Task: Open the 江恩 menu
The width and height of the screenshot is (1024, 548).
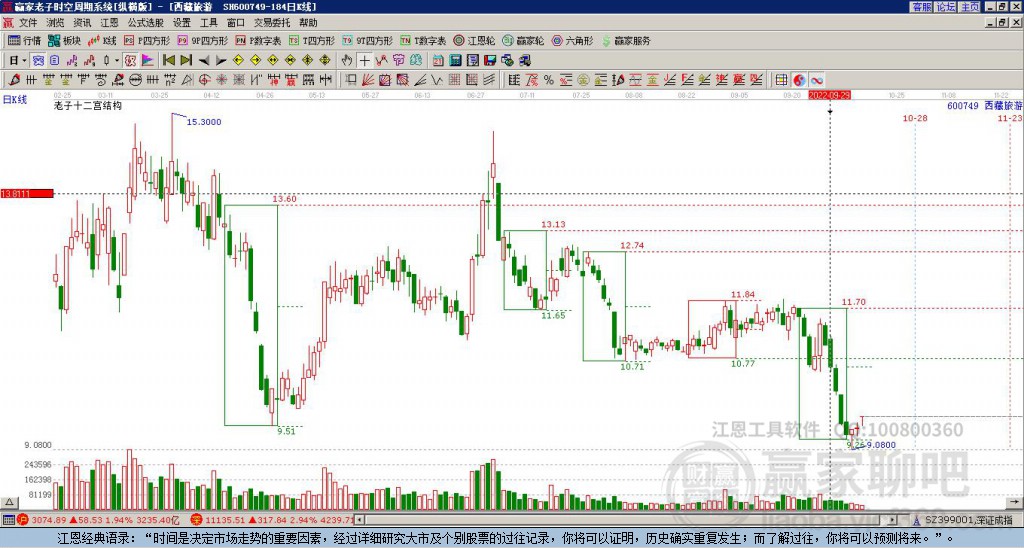Action: (x=109, y=23)
